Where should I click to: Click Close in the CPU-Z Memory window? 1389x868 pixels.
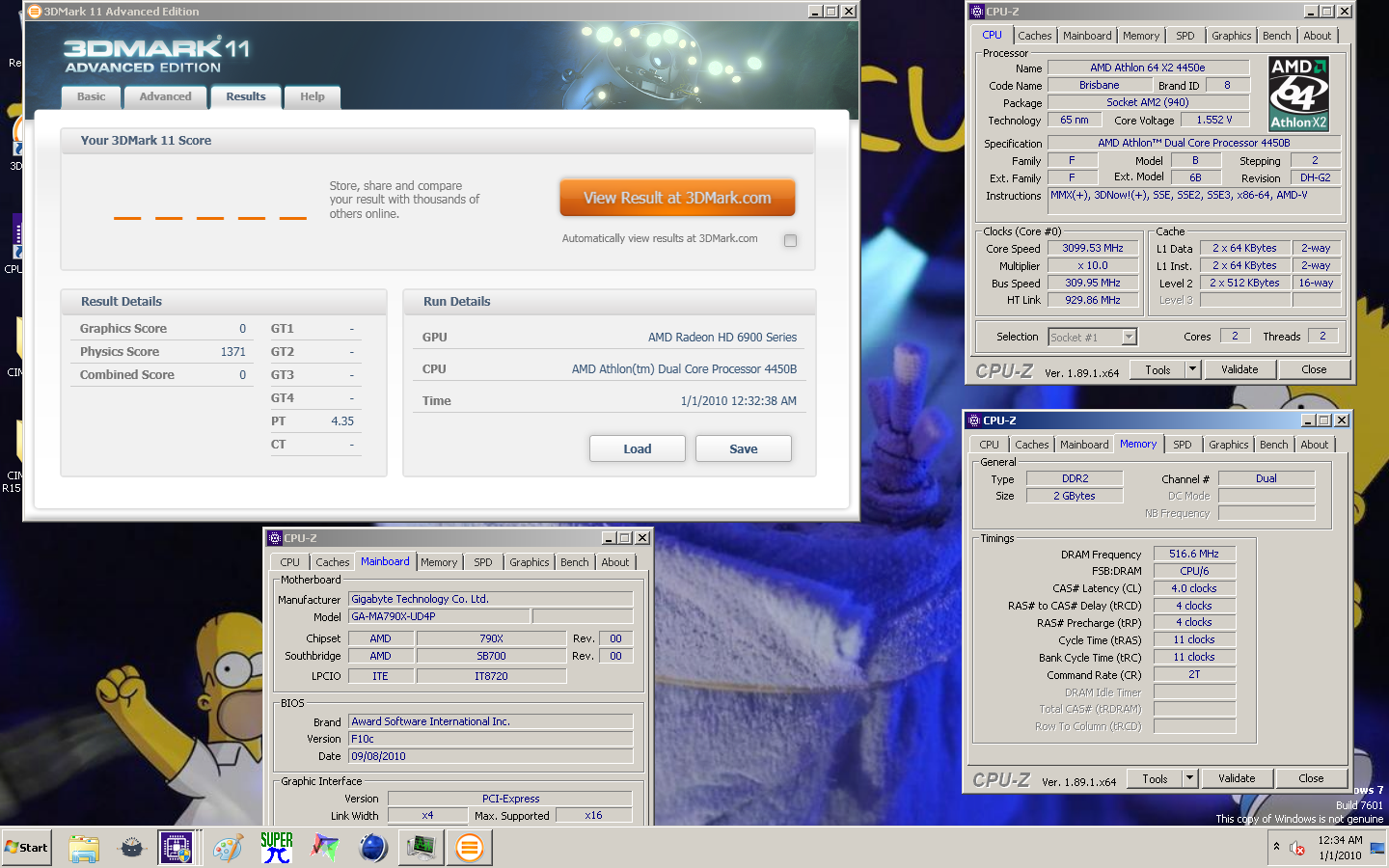pos(1311,778)
